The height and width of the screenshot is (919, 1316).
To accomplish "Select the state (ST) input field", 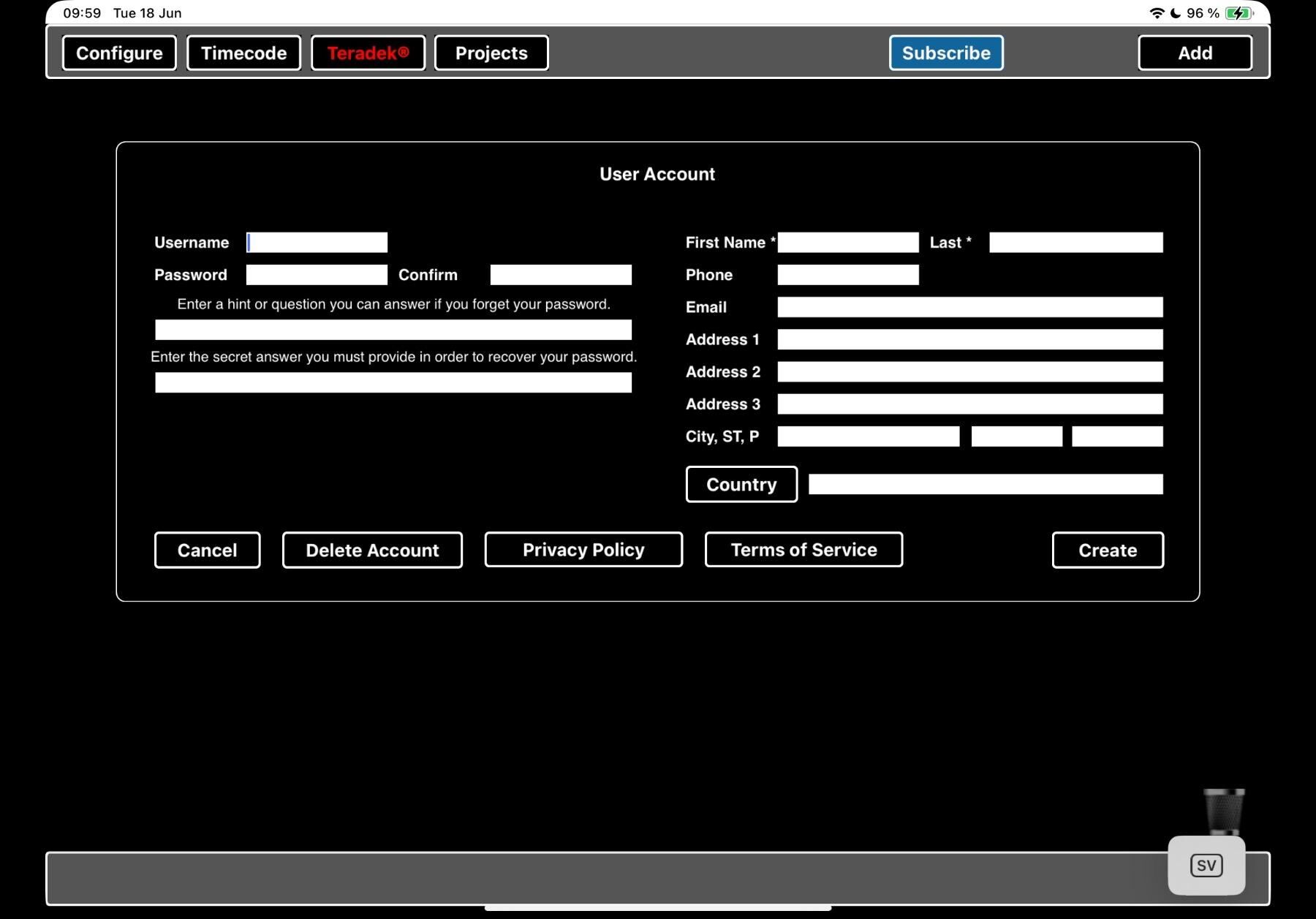I will tap(1017, 436).
